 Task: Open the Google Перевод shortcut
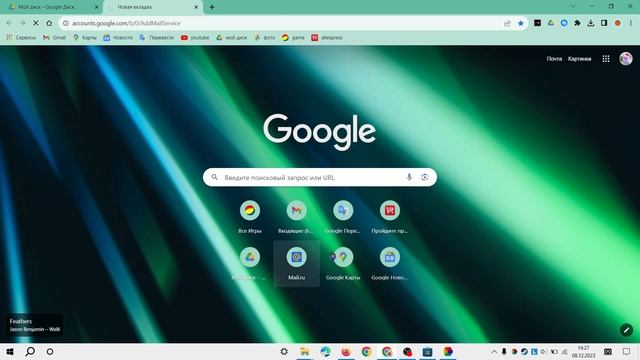[x=343, y=217]
